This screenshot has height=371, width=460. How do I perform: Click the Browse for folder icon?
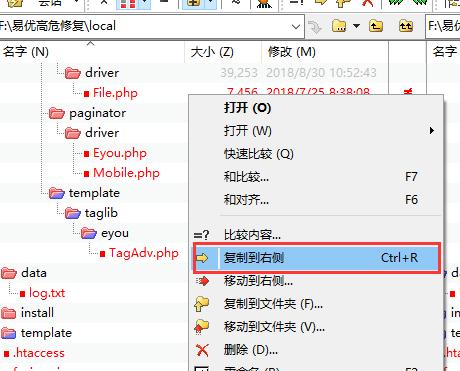point(339,26)
